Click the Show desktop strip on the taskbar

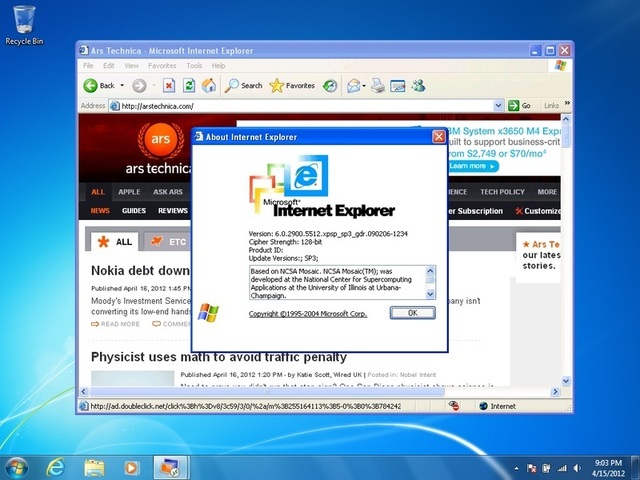636,468
